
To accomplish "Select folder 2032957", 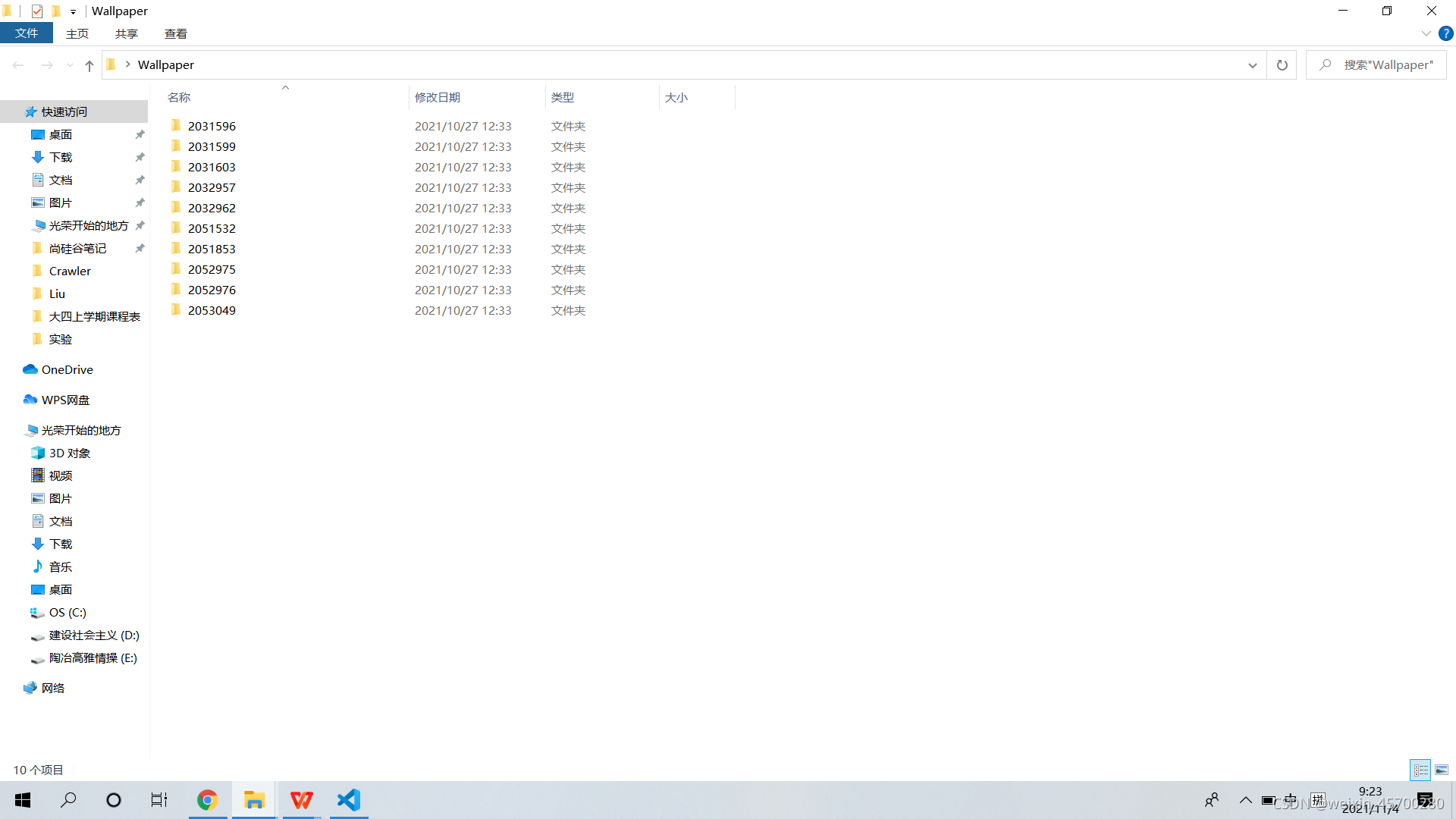I will coord(212,187).
